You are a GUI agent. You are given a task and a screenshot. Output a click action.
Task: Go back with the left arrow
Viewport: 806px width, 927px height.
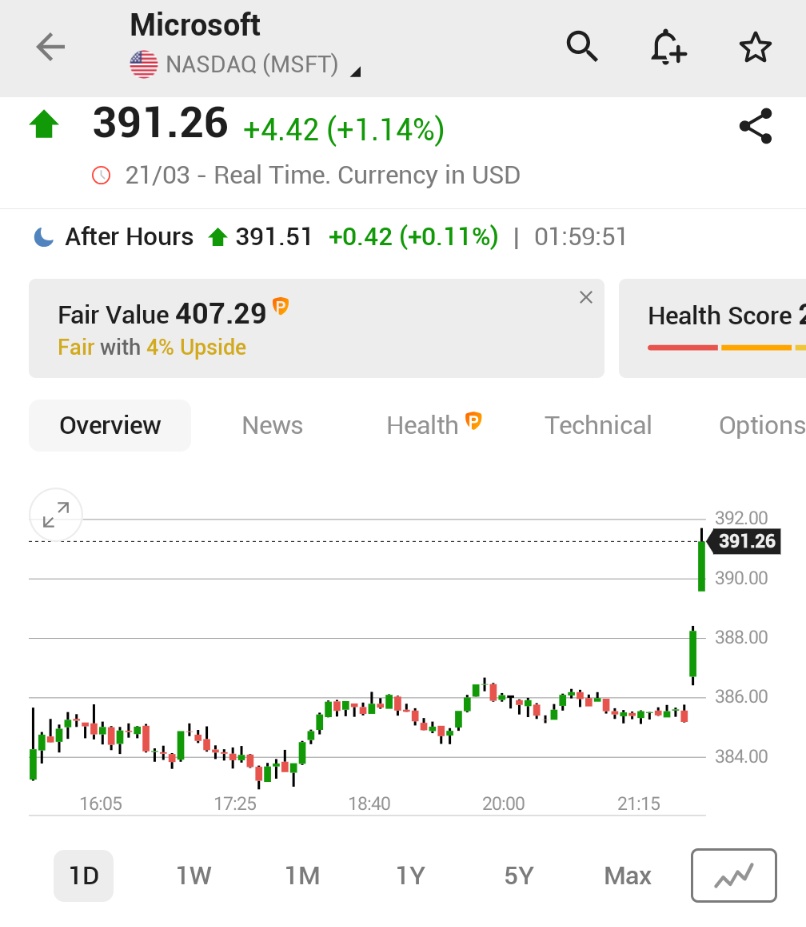(50, 47)
